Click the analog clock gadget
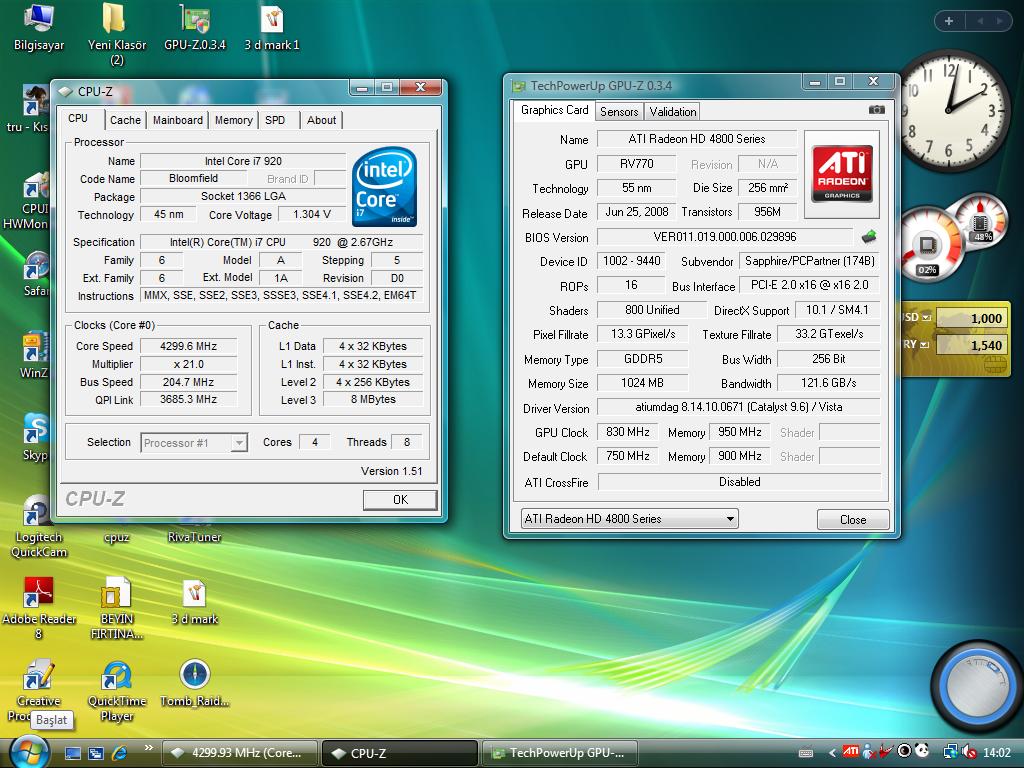Screen dimensions: 1024x768 [x=952, y=110]
